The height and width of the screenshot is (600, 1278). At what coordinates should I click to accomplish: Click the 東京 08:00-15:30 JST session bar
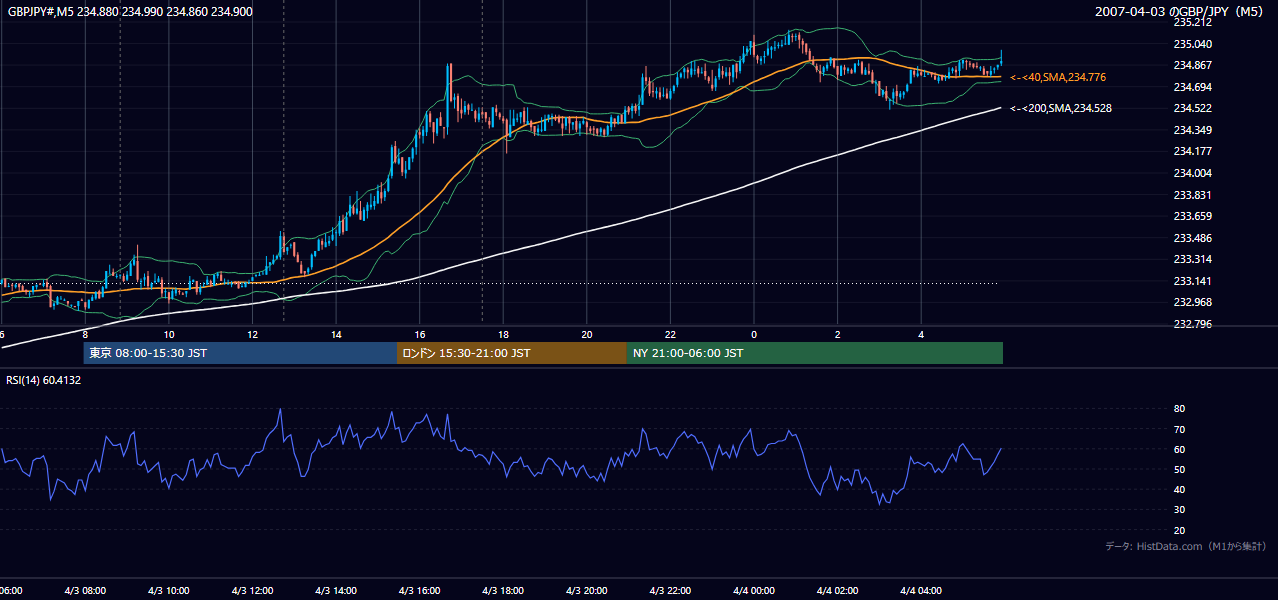(240, 353)
